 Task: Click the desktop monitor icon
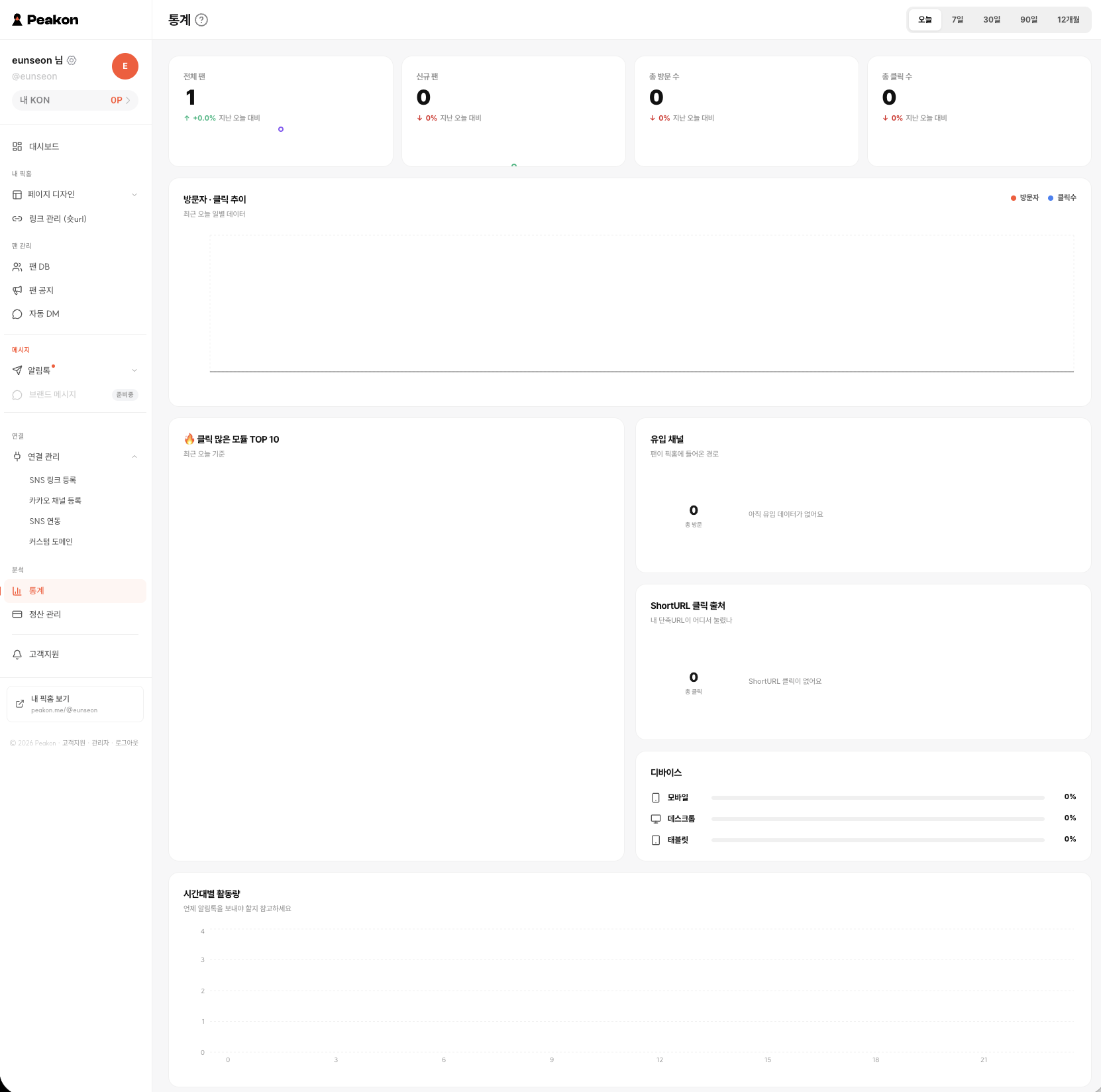tap(656, 819)
